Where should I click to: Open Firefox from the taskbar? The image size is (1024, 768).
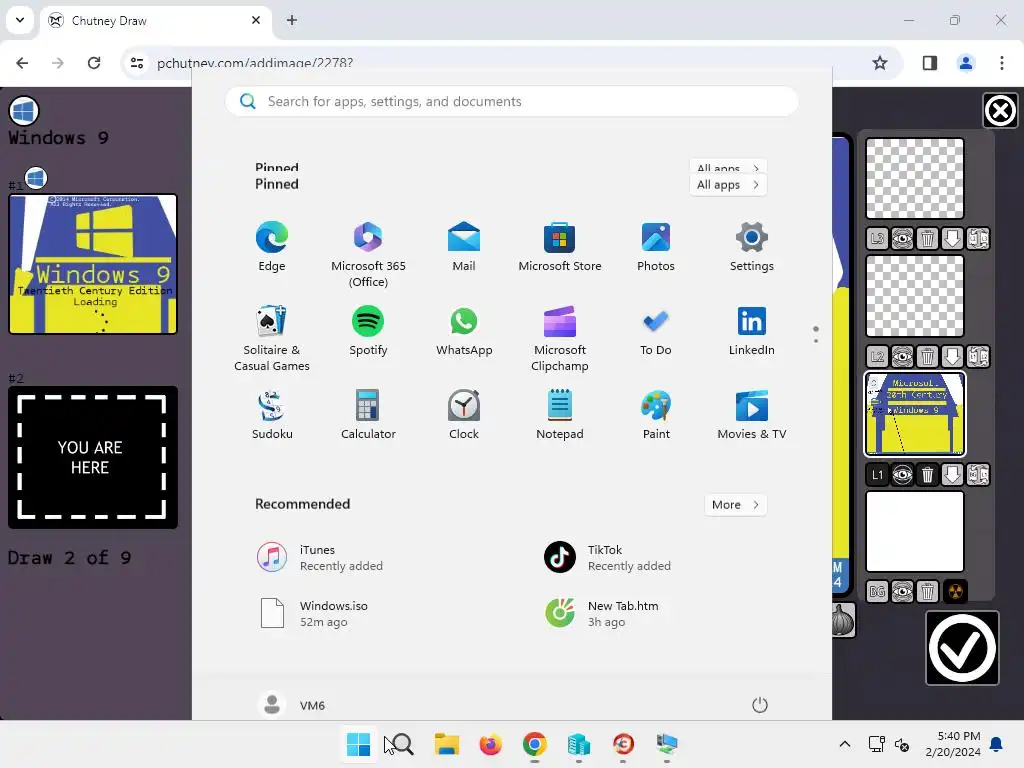490,744
